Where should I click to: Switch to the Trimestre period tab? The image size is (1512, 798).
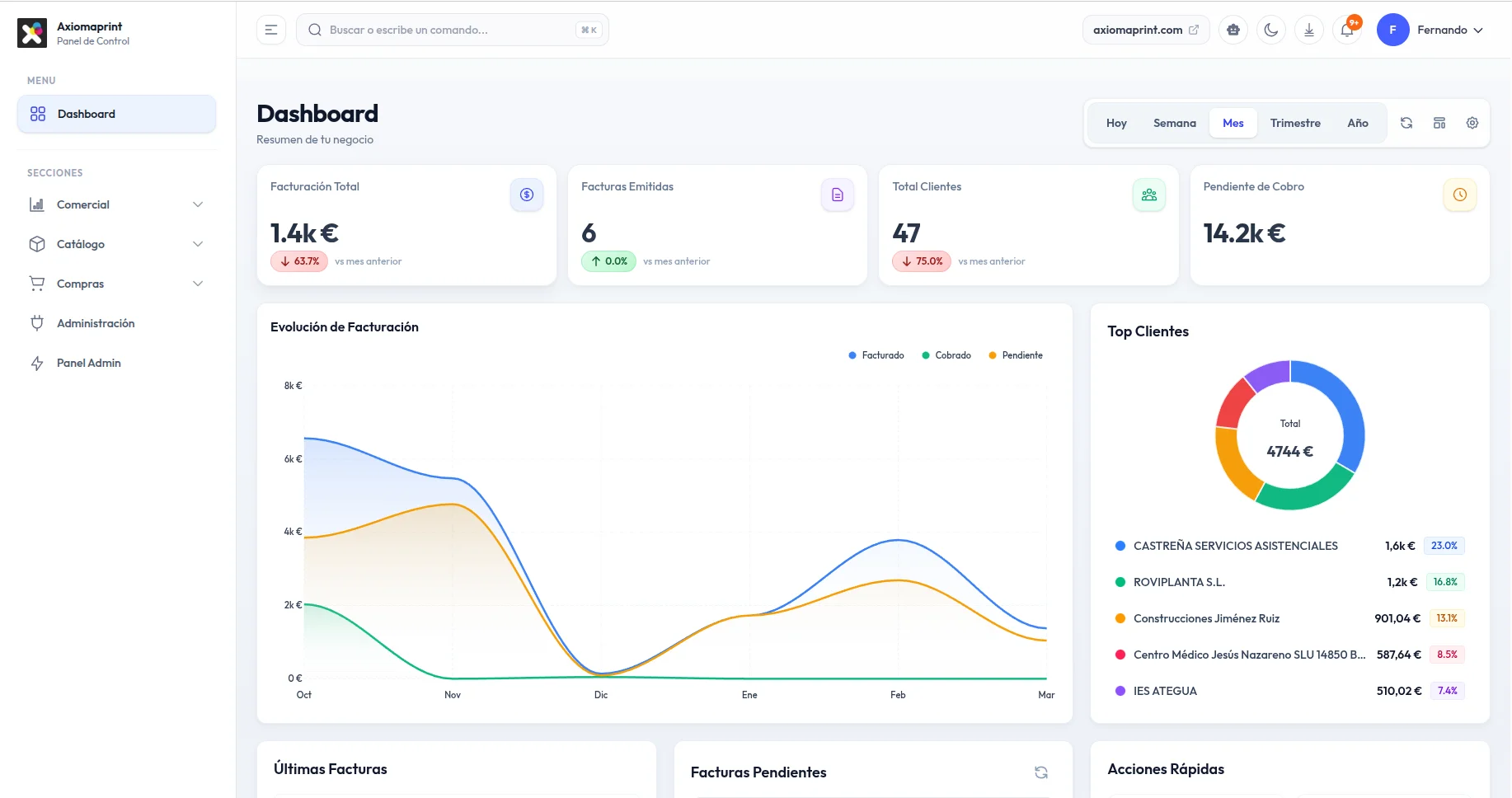tap(1294, 122)
